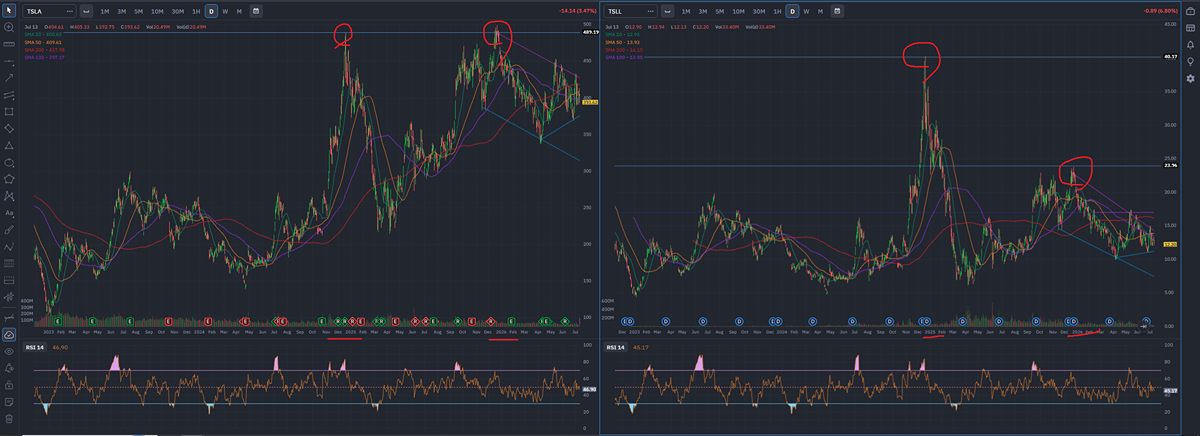Select 30M interval on TSLA chart
Image resolution: width=1200 pixels, height=436 pixels.
pyautogui.click(x=177, y=11)
